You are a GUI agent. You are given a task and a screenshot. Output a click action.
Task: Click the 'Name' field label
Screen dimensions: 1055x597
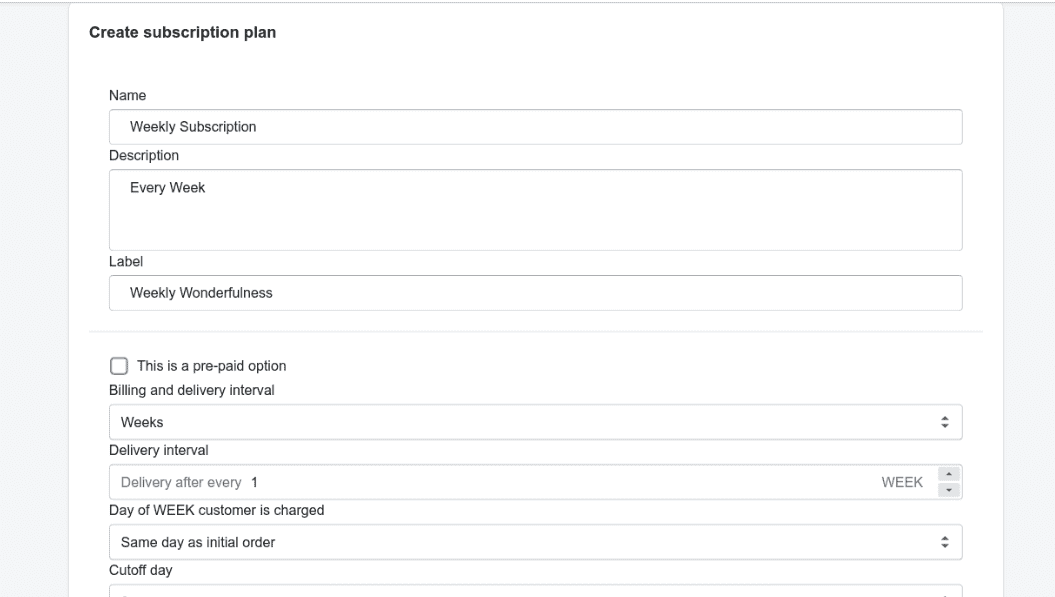[126, 95]
